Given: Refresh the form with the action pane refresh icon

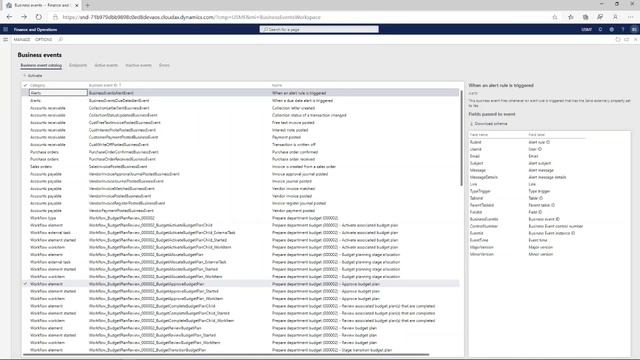Looking at the screenshot, I should [x=618, y=40].
